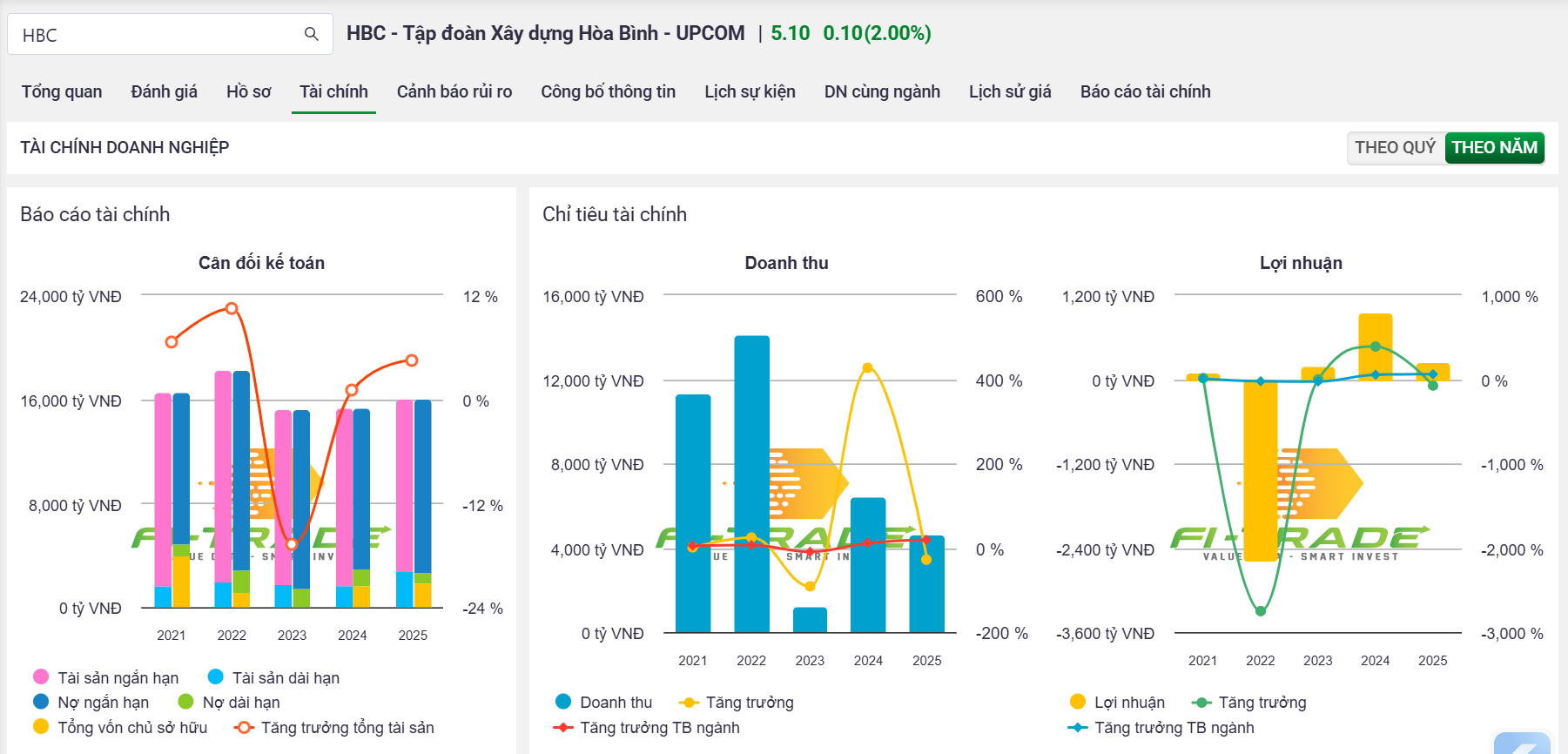Click the 'Cân đối kế toán' chart title

click(x=261, y=263)
